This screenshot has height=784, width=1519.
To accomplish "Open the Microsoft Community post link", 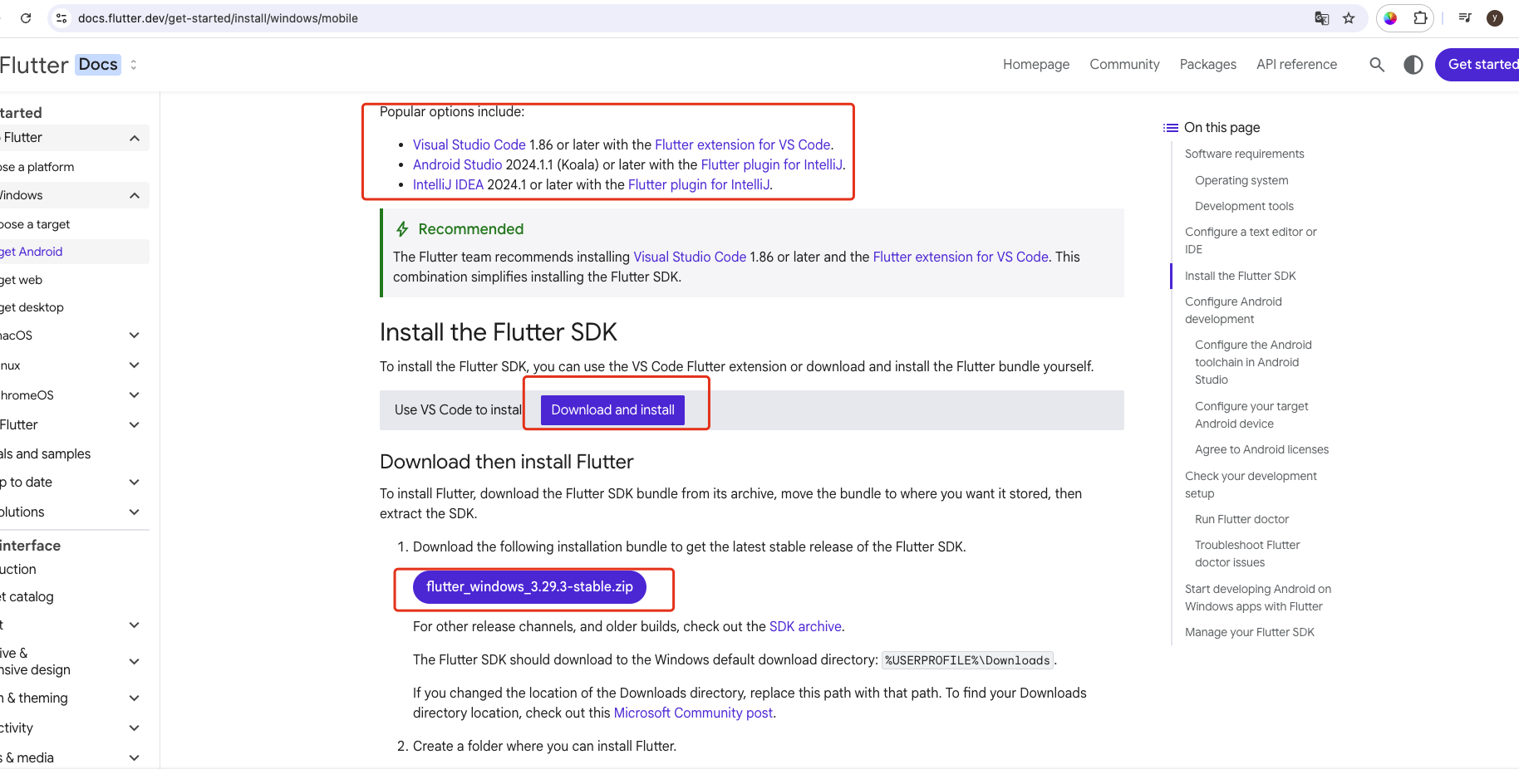I will [x=693, y=713].
